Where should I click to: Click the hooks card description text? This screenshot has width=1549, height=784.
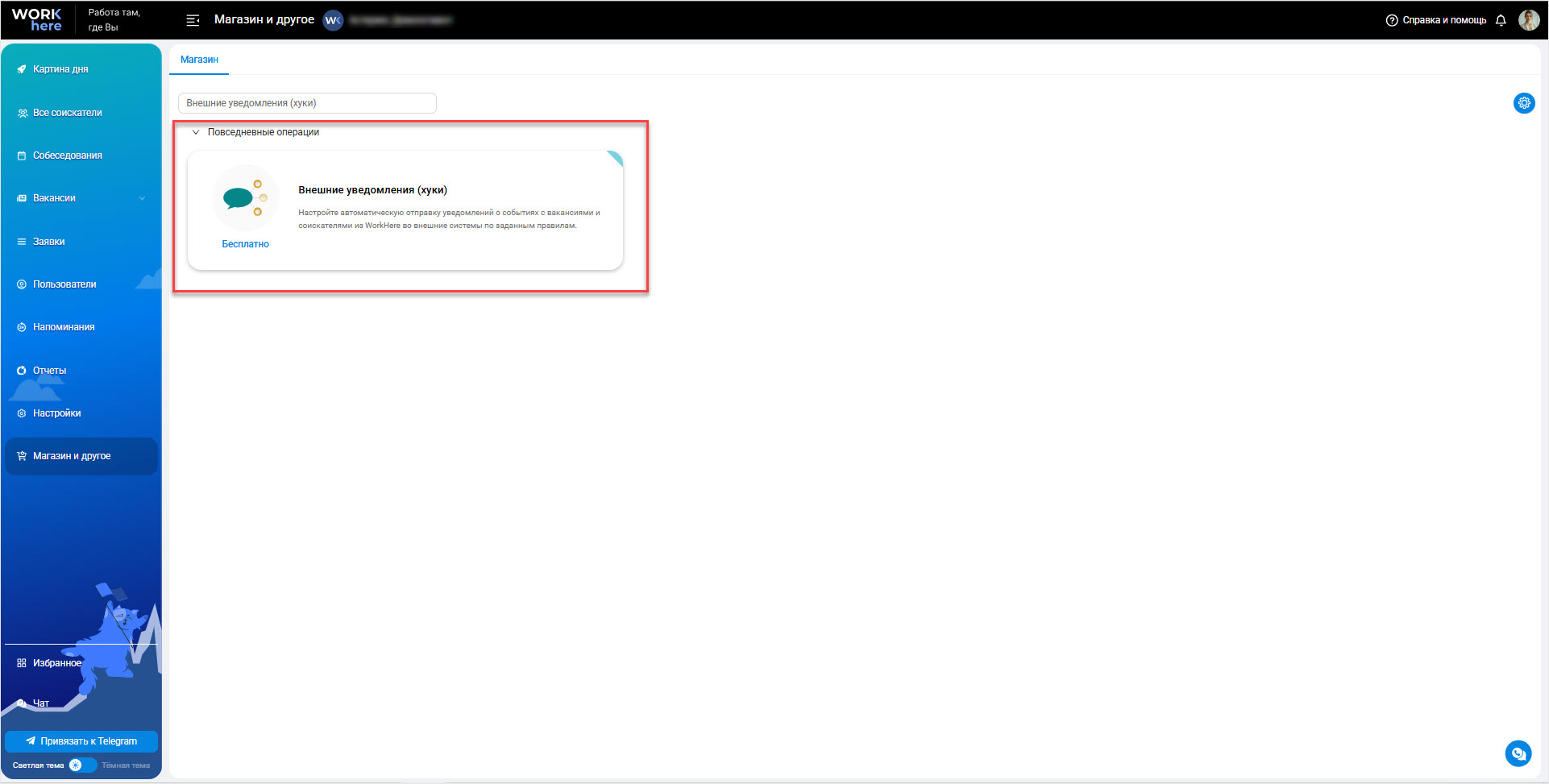click(449, 219)
